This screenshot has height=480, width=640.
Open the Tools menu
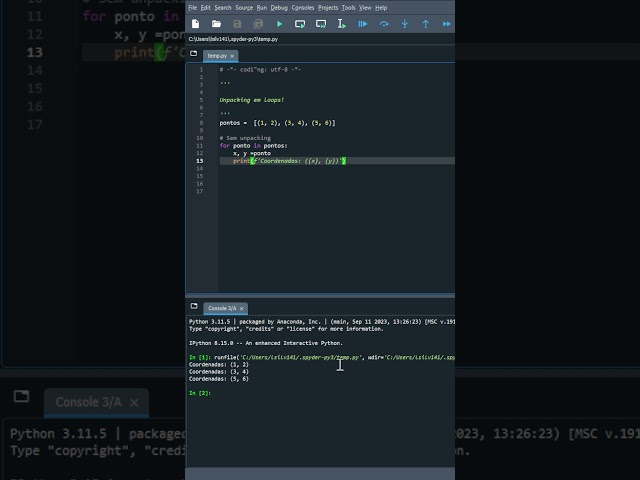[x=349, y=8]
